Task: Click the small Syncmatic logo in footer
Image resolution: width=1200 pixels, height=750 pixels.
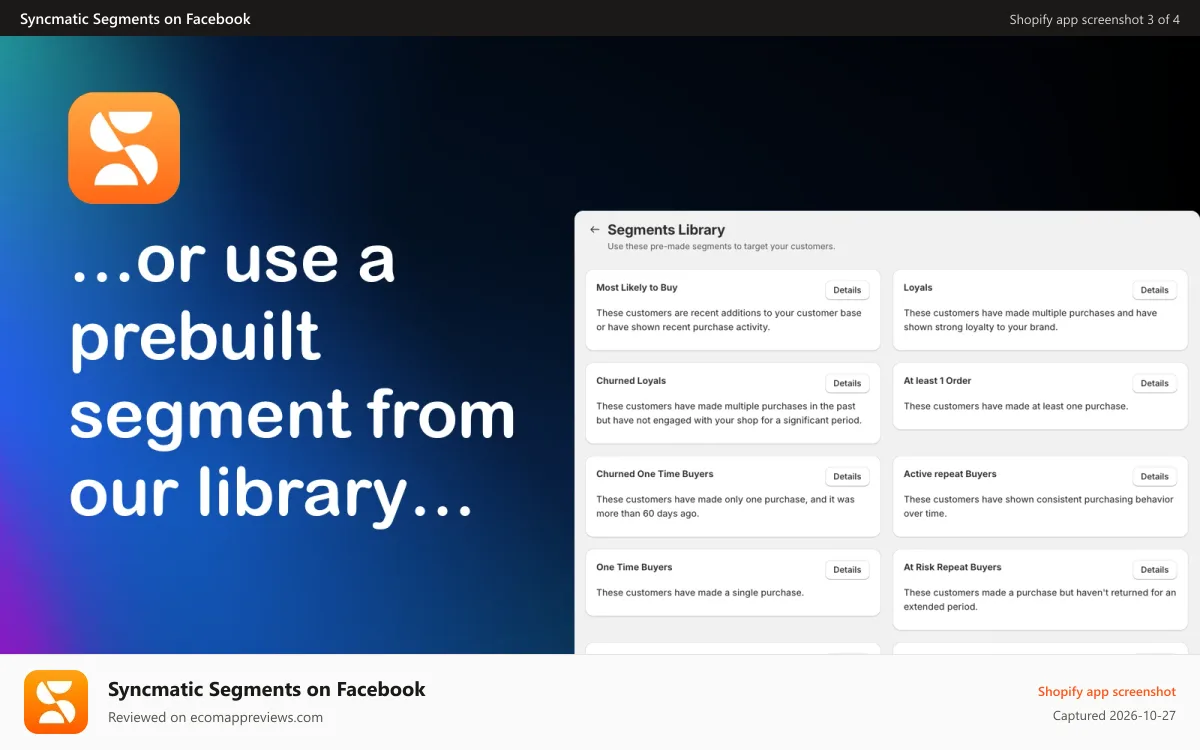Action: click(56, 702)
